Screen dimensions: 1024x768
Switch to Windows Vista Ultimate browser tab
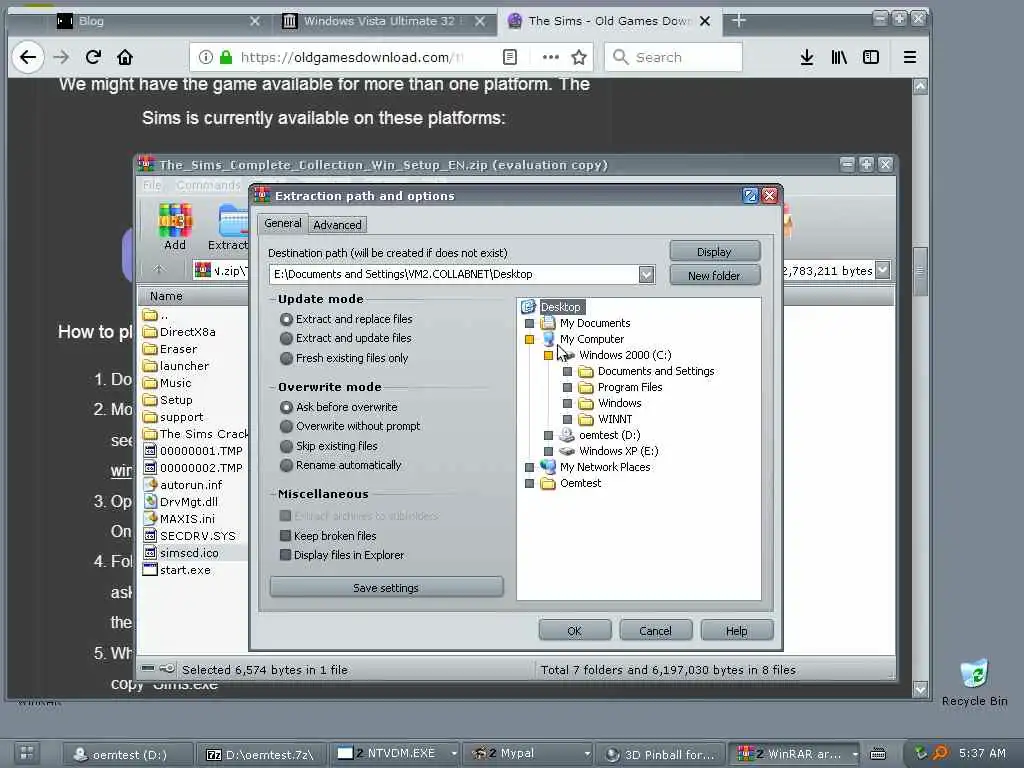pos(384,21)
